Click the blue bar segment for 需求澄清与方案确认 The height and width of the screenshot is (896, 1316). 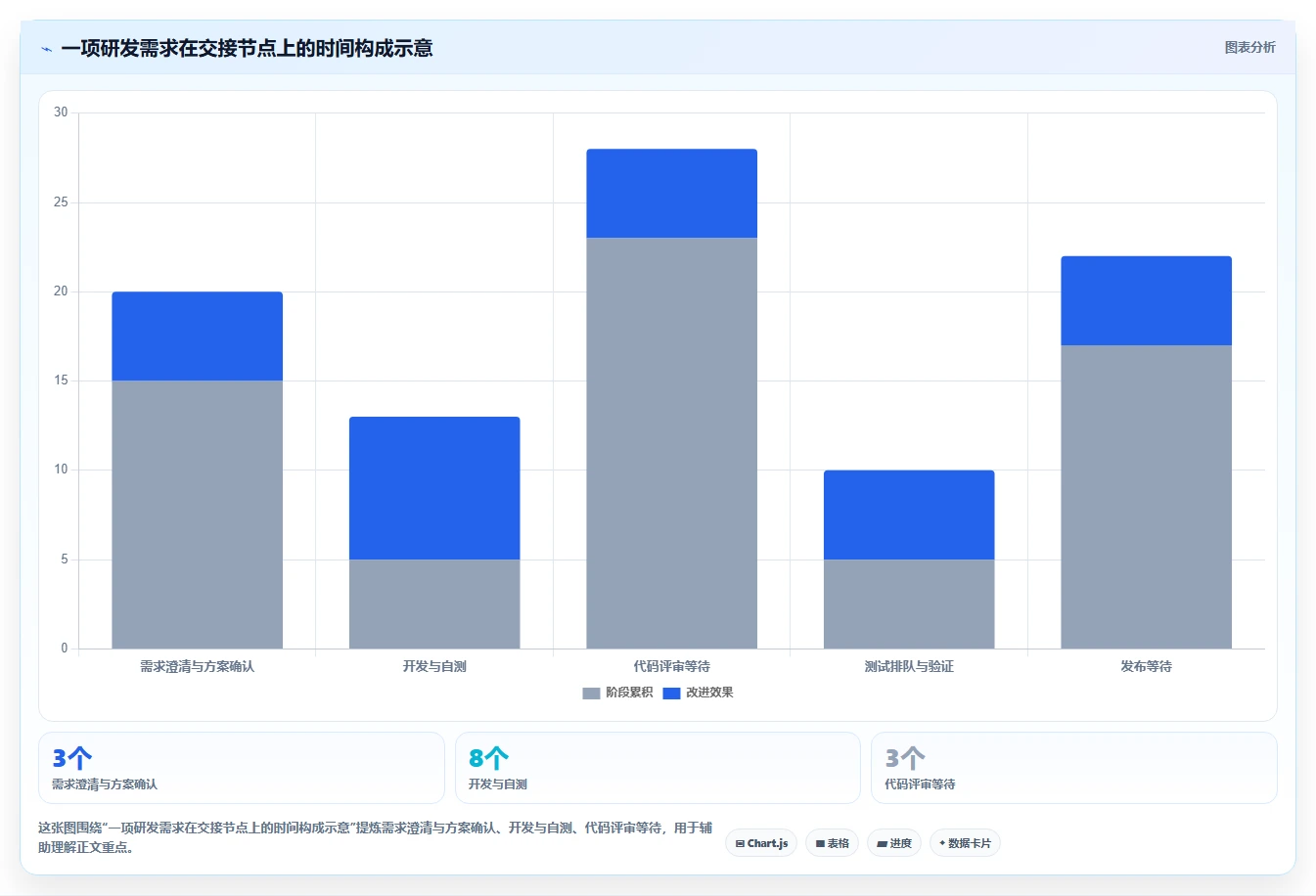198,336
